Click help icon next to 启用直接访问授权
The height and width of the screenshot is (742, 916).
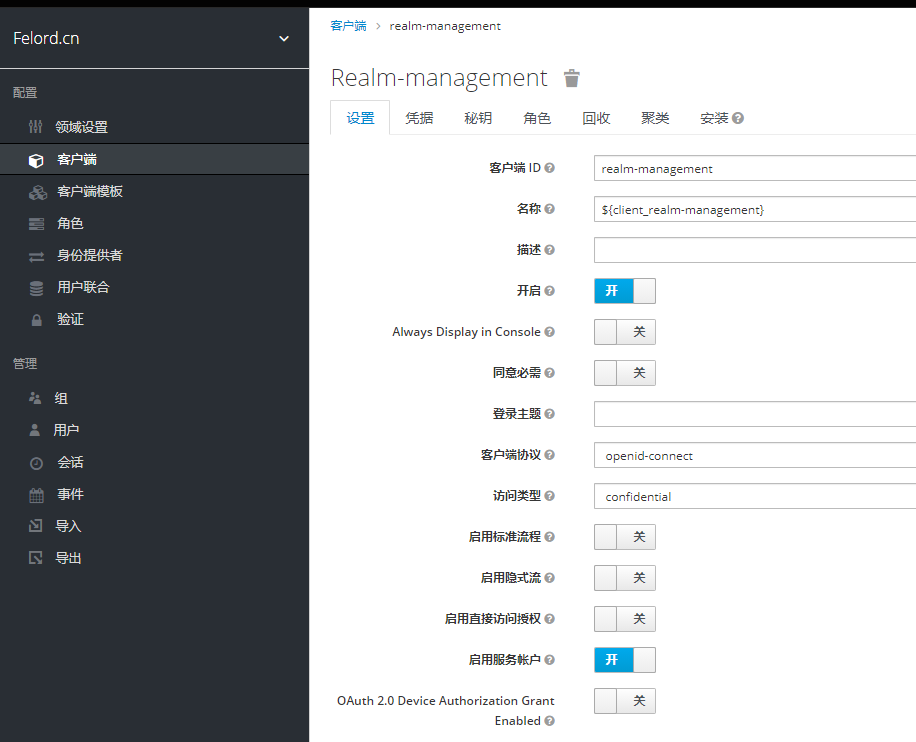(549, 618)
